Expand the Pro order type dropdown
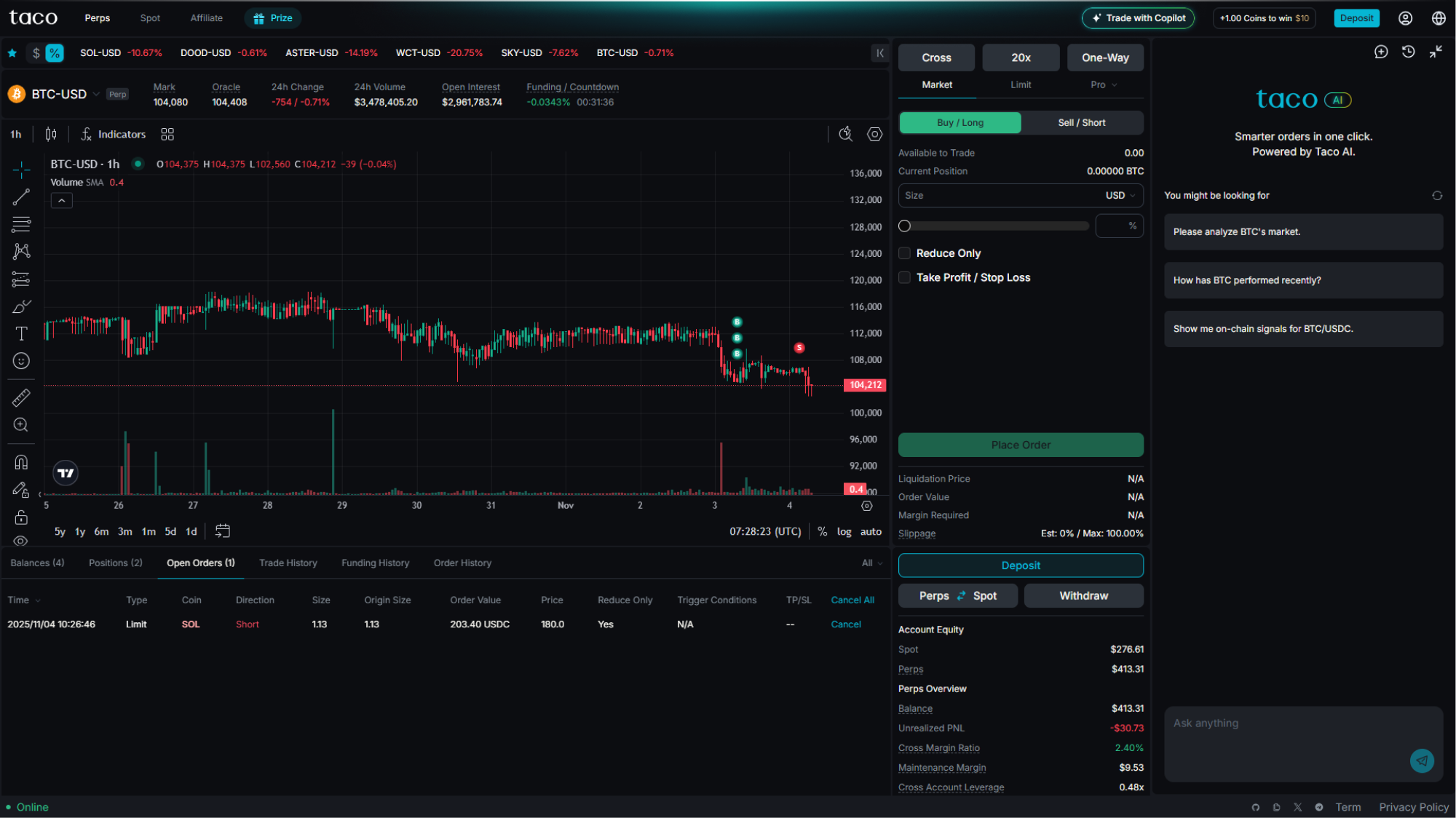This screenshot has width=1456, height=818. click(1104, 84)
